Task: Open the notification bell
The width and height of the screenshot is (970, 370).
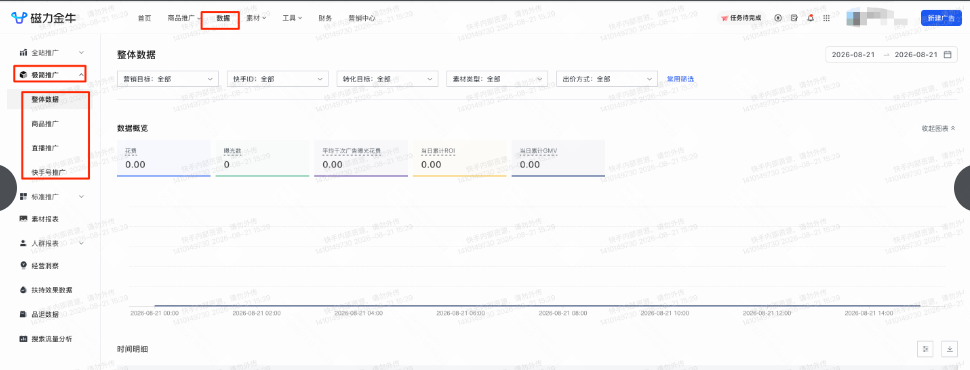Action: pyautogui.click(x=810, y=19)
